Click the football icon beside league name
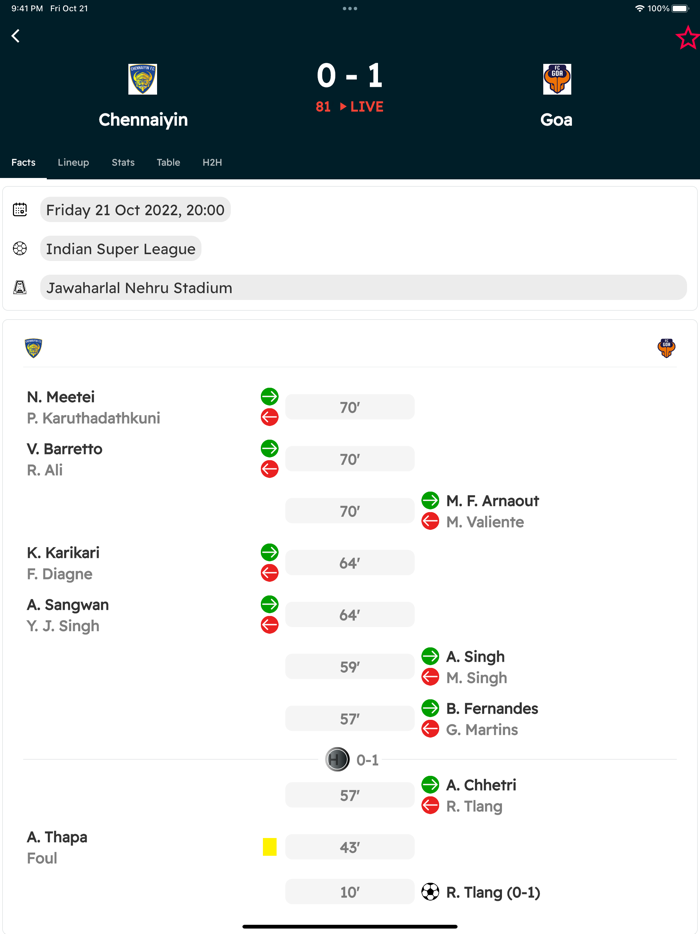Viewport: 700px width, 934px height. [20, 249]
